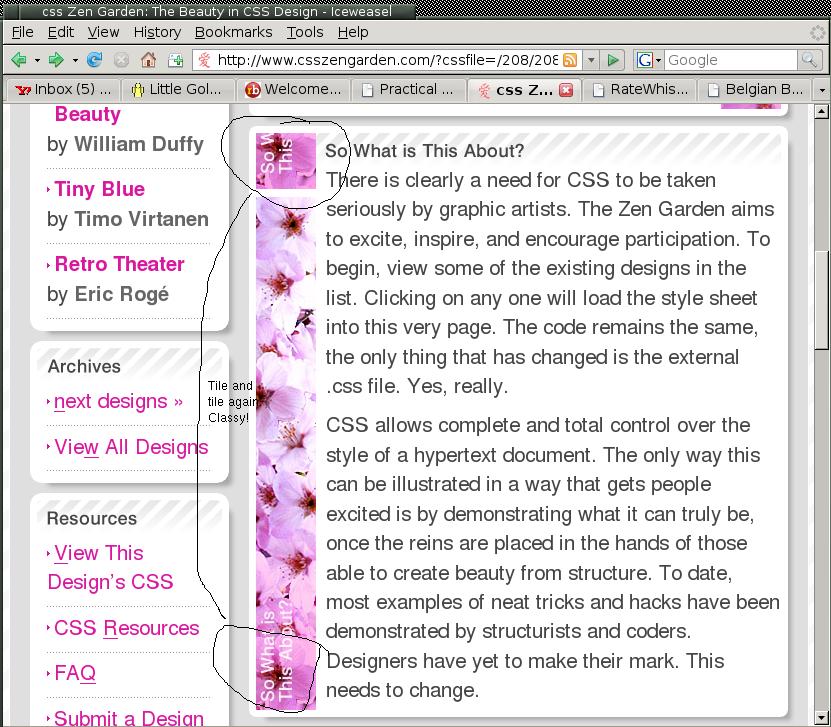Click the site favicon in the URL bar
This screenshot has height=727, width=831.
pyautogui.click(x=204, y=60)
